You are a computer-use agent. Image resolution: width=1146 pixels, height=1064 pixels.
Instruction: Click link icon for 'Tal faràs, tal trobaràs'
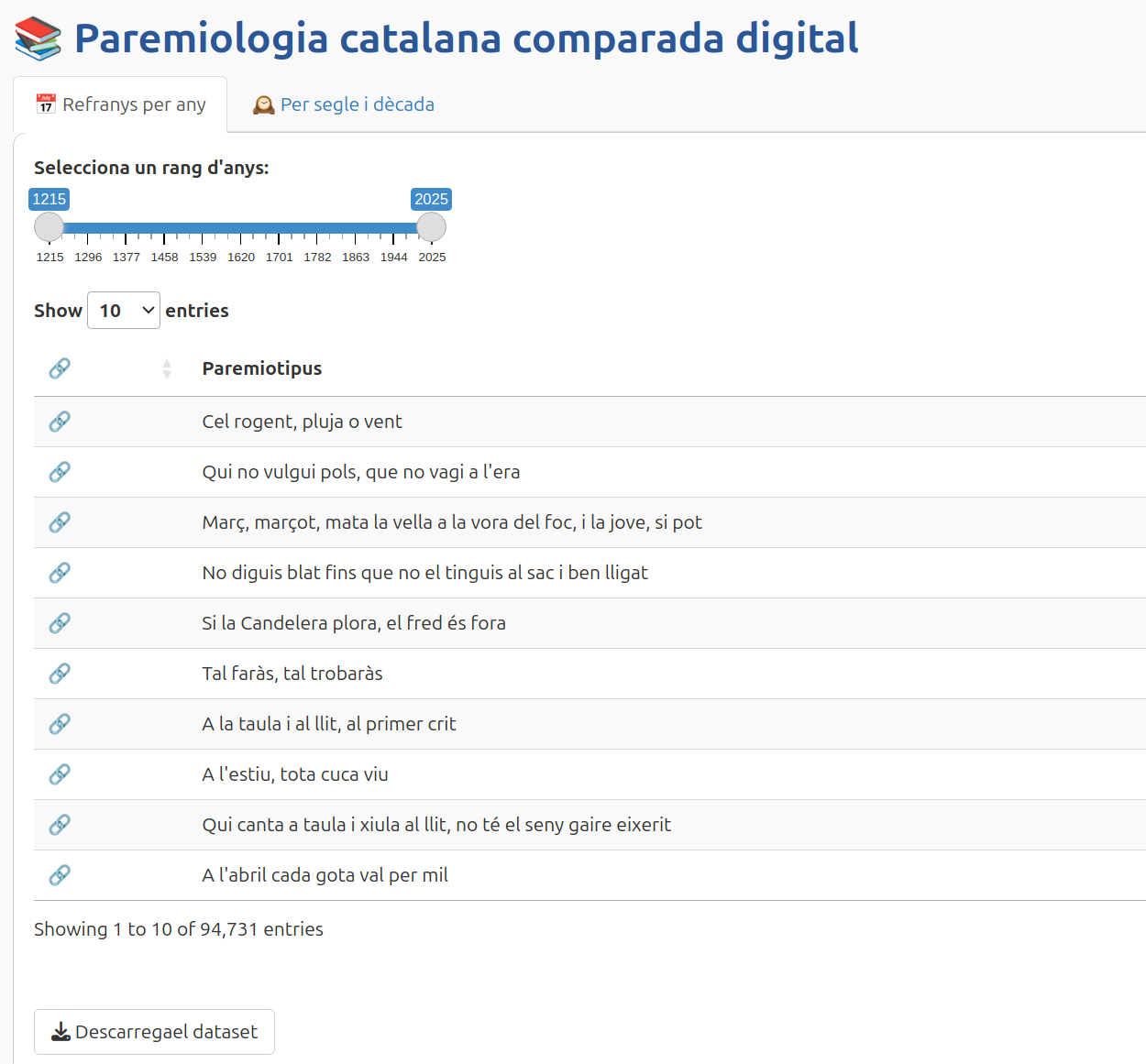(x=60, y=674)
